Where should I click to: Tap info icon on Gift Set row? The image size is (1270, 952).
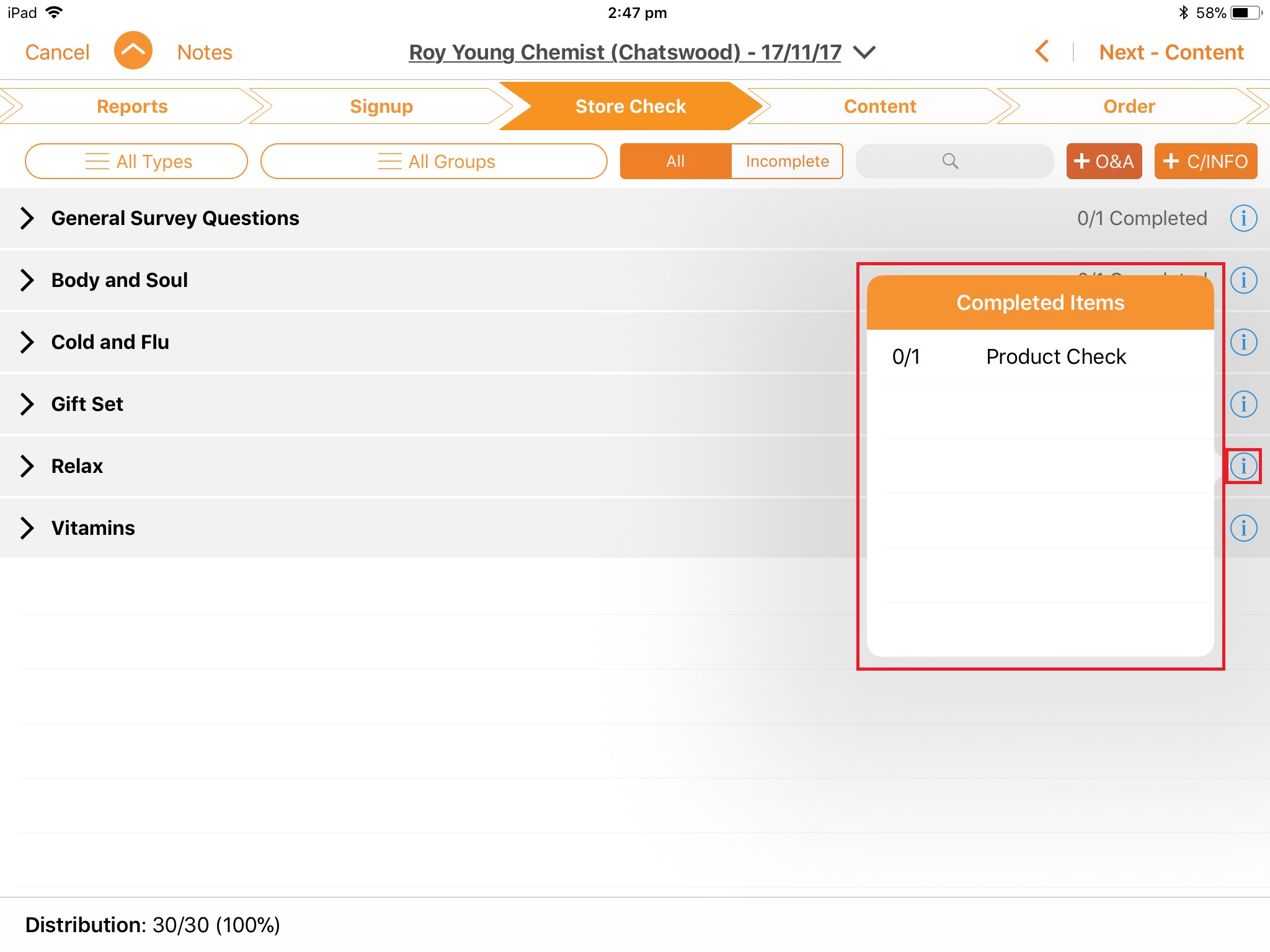click(1243, 404)
